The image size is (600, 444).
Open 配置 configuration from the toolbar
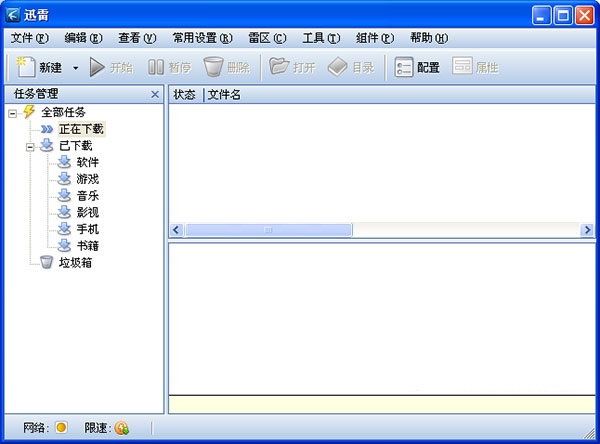(417, 67)
